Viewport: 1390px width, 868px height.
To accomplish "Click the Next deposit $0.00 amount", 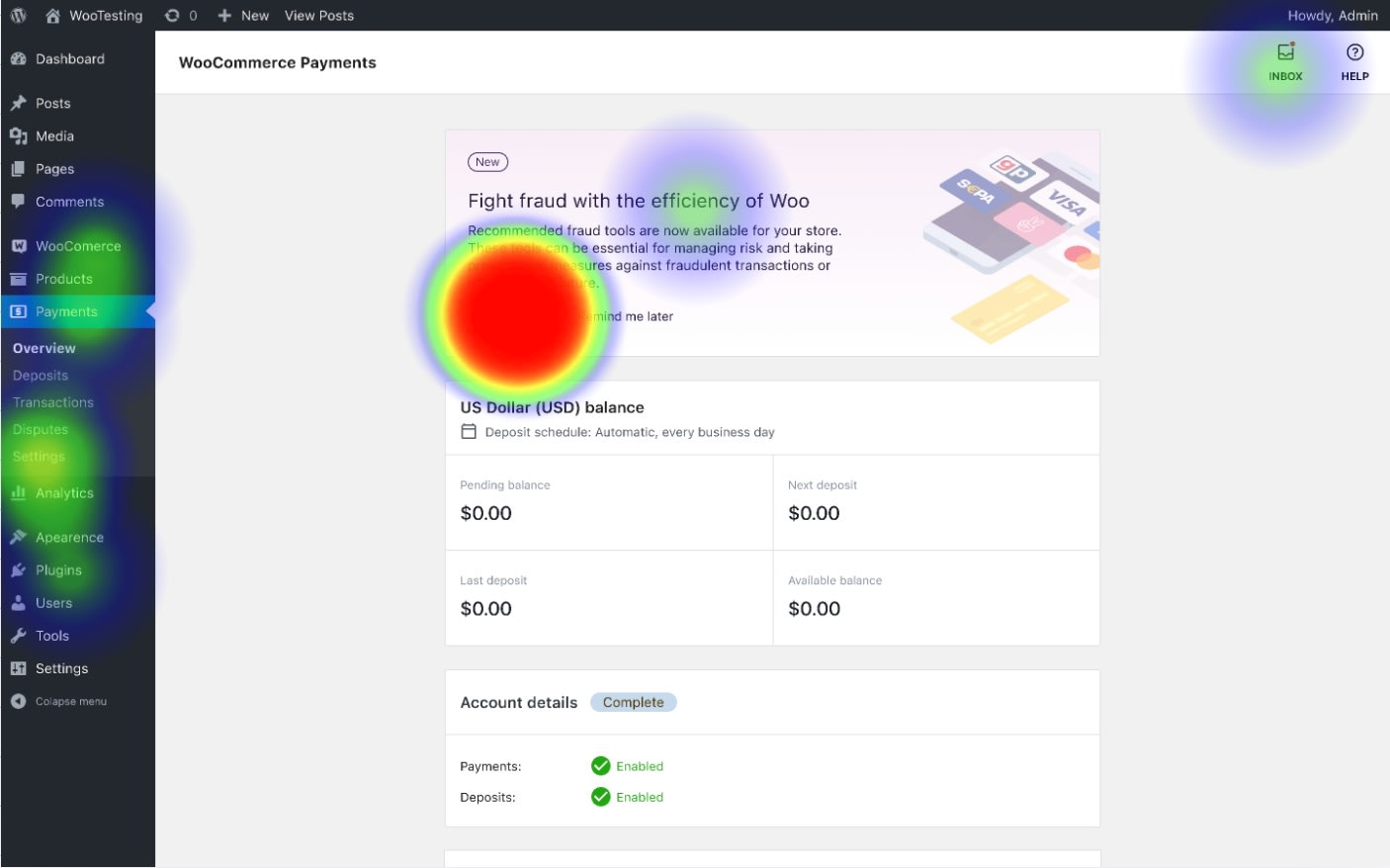I will (x=814, y=513).
